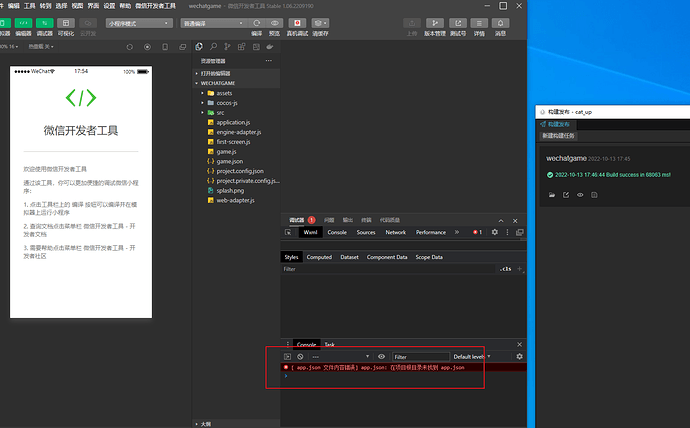Open the 热重载 hot reload dropdown

pyautogui.click(x=41, y=47)
